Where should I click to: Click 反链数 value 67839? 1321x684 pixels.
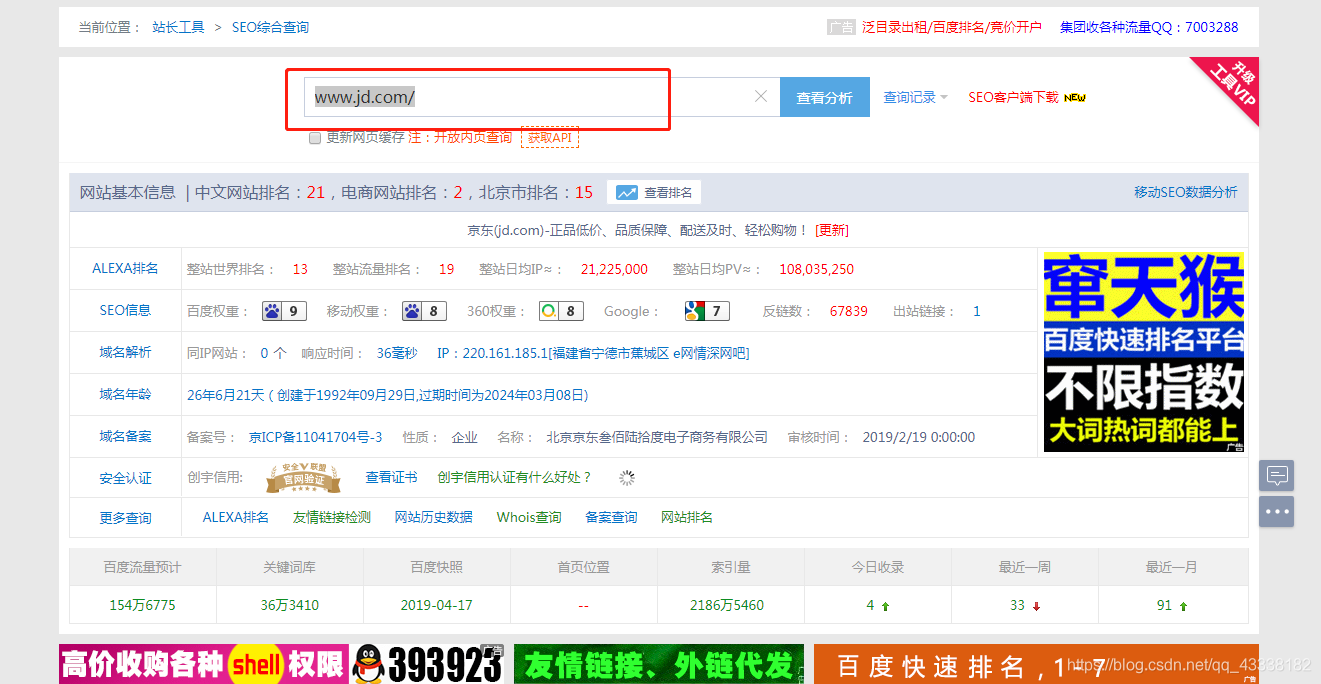(849, 311)
